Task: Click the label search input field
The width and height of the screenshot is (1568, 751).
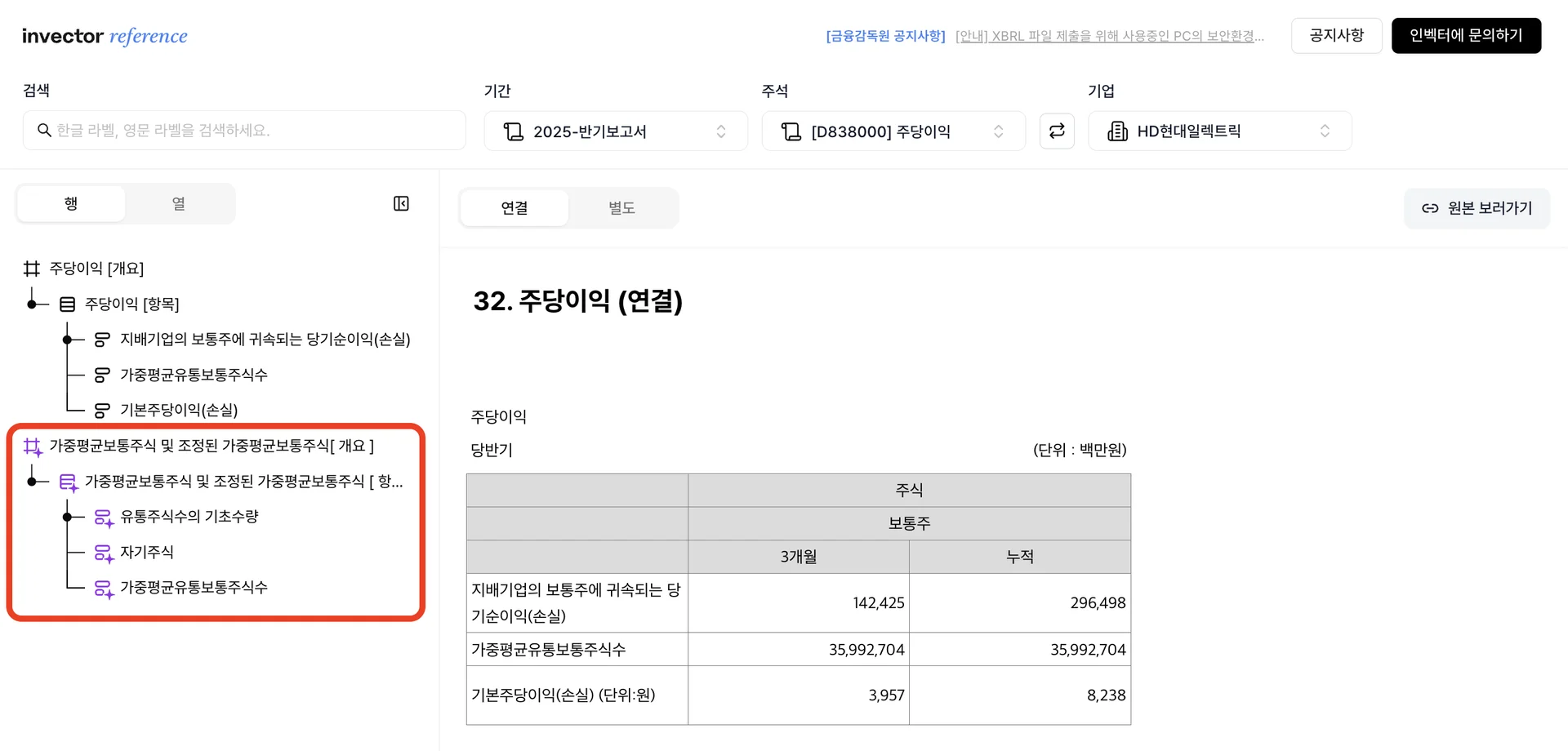Action: pos(245,131)
